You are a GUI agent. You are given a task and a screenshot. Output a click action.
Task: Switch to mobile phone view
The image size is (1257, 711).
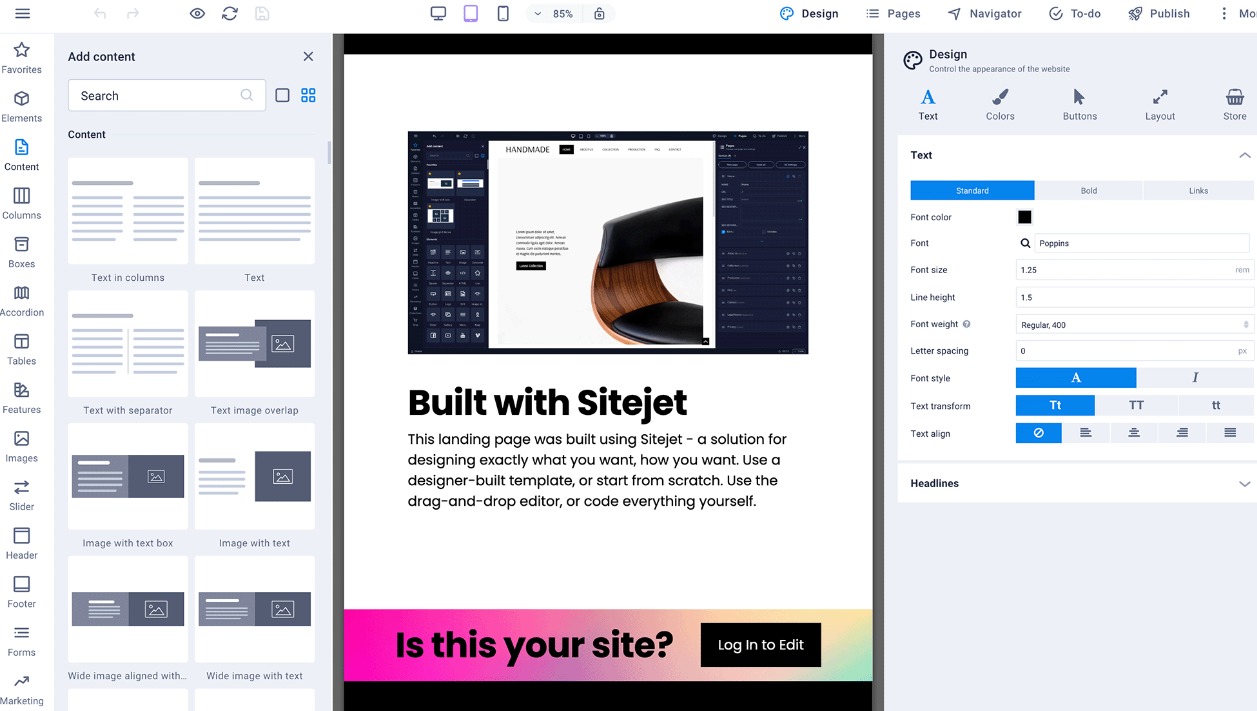tap(503, 13)
